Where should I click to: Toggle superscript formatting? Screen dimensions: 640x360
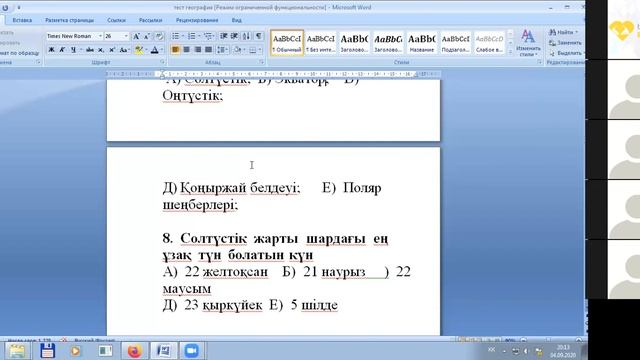(x=112, y=50)
